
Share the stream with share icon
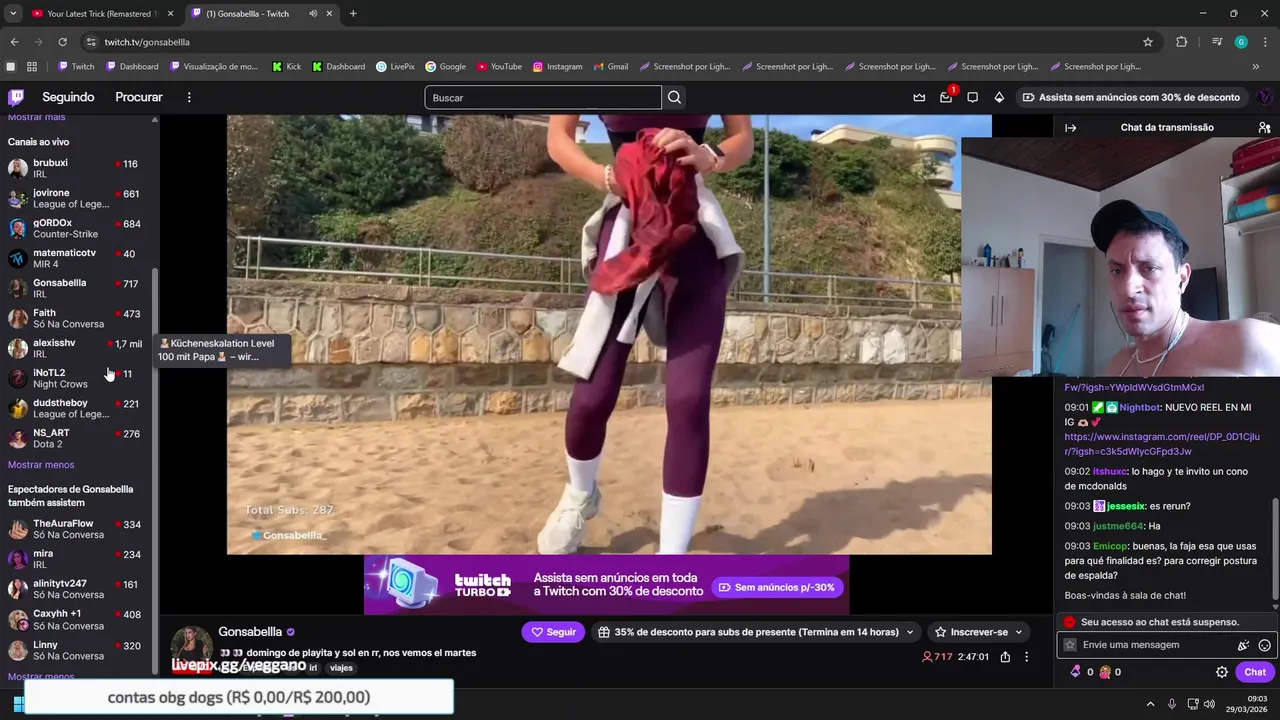[1005, 657]
